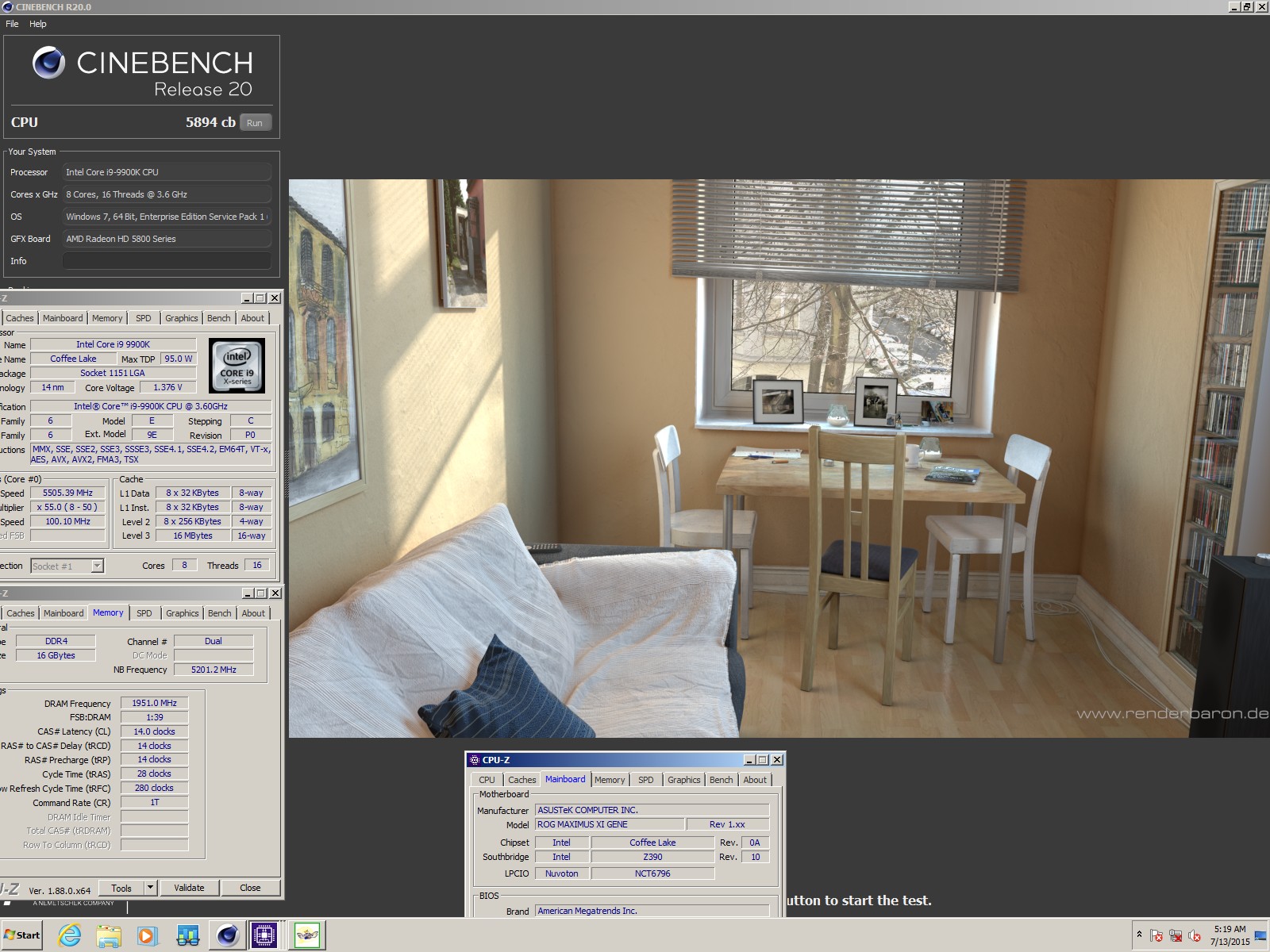
Task: Open the Help menu in Cinebench
Action: coord(38,24)
